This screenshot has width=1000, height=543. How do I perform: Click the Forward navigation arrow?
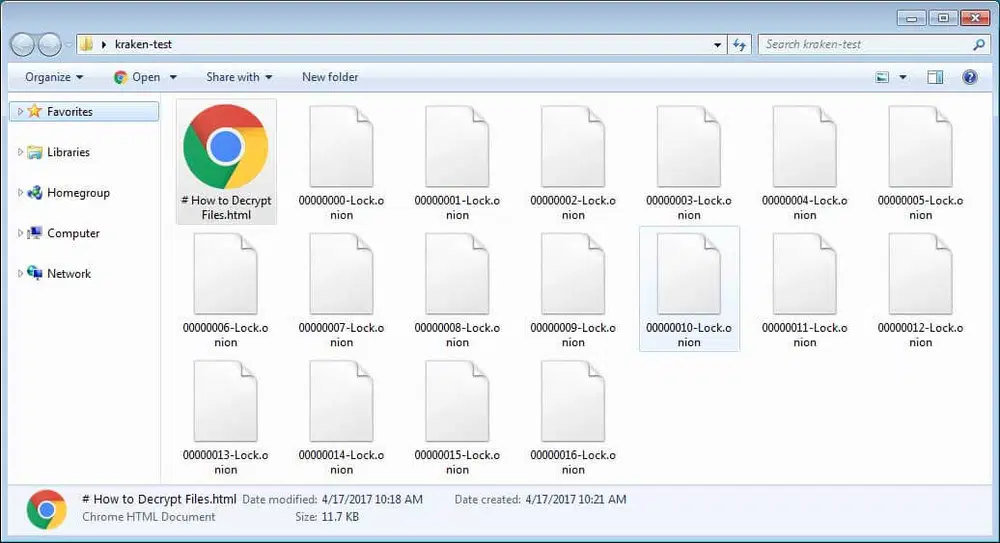coord(50,45)
